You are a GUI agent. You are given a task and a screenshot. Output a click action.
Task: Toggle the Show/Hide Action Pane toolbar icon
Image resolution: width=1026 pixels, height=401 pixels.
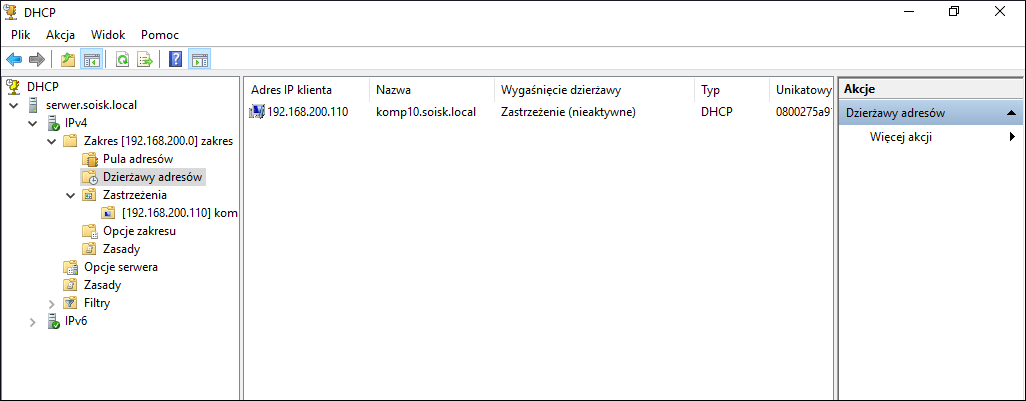pos(199,60)
